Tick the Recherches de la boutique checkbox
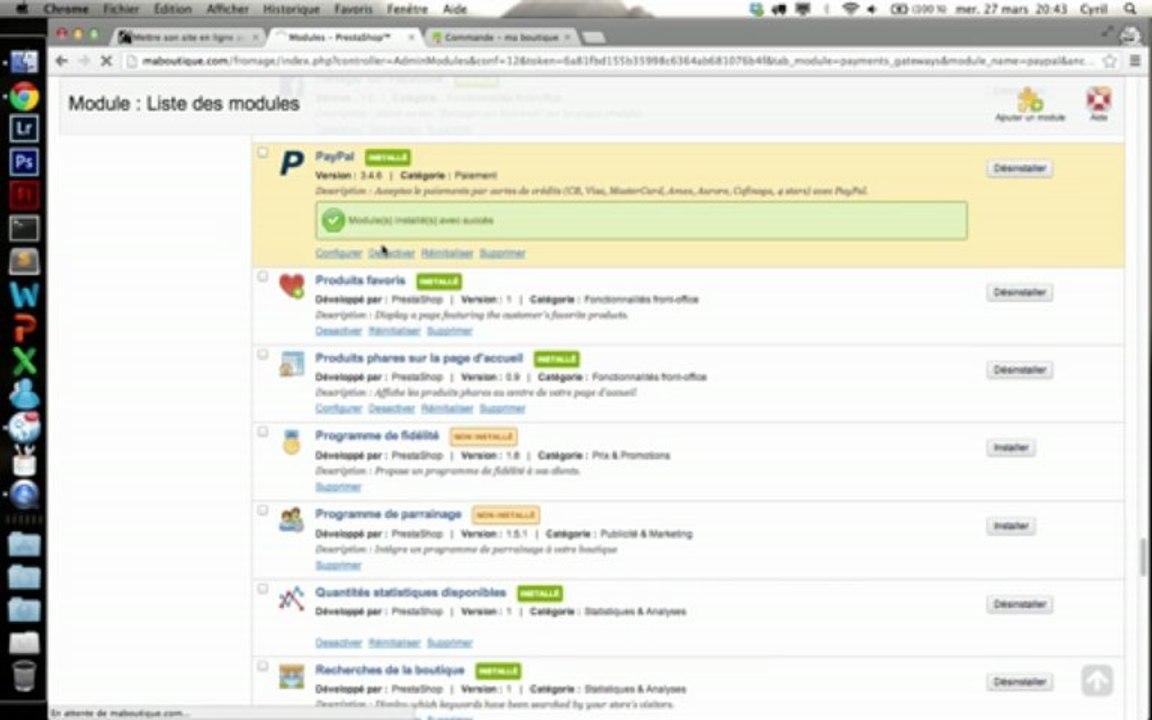 tap(262, 666)
